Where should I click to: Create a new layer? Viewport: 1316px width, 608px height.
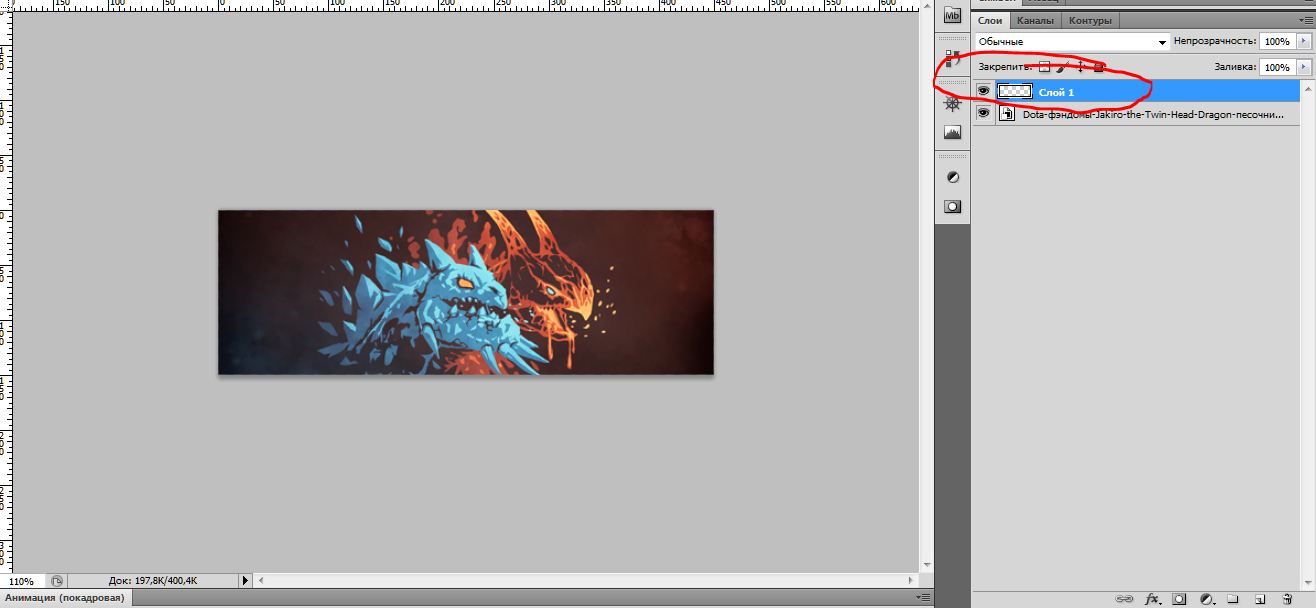[1261, 599]
